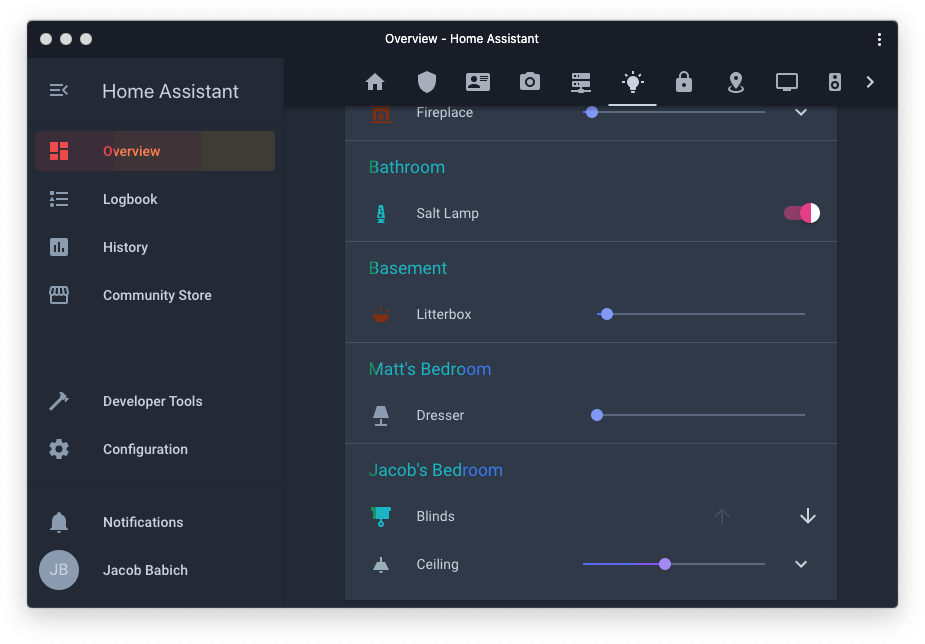Adjust the Fireplace brightness slider

674,112
